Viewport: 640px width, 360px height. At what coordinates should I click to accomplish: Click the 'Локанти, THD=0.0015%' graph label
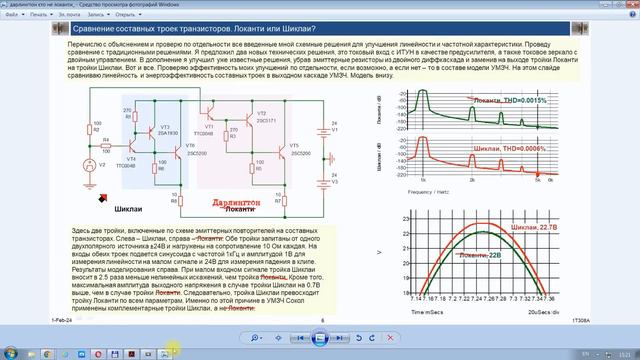coord(509,100)
